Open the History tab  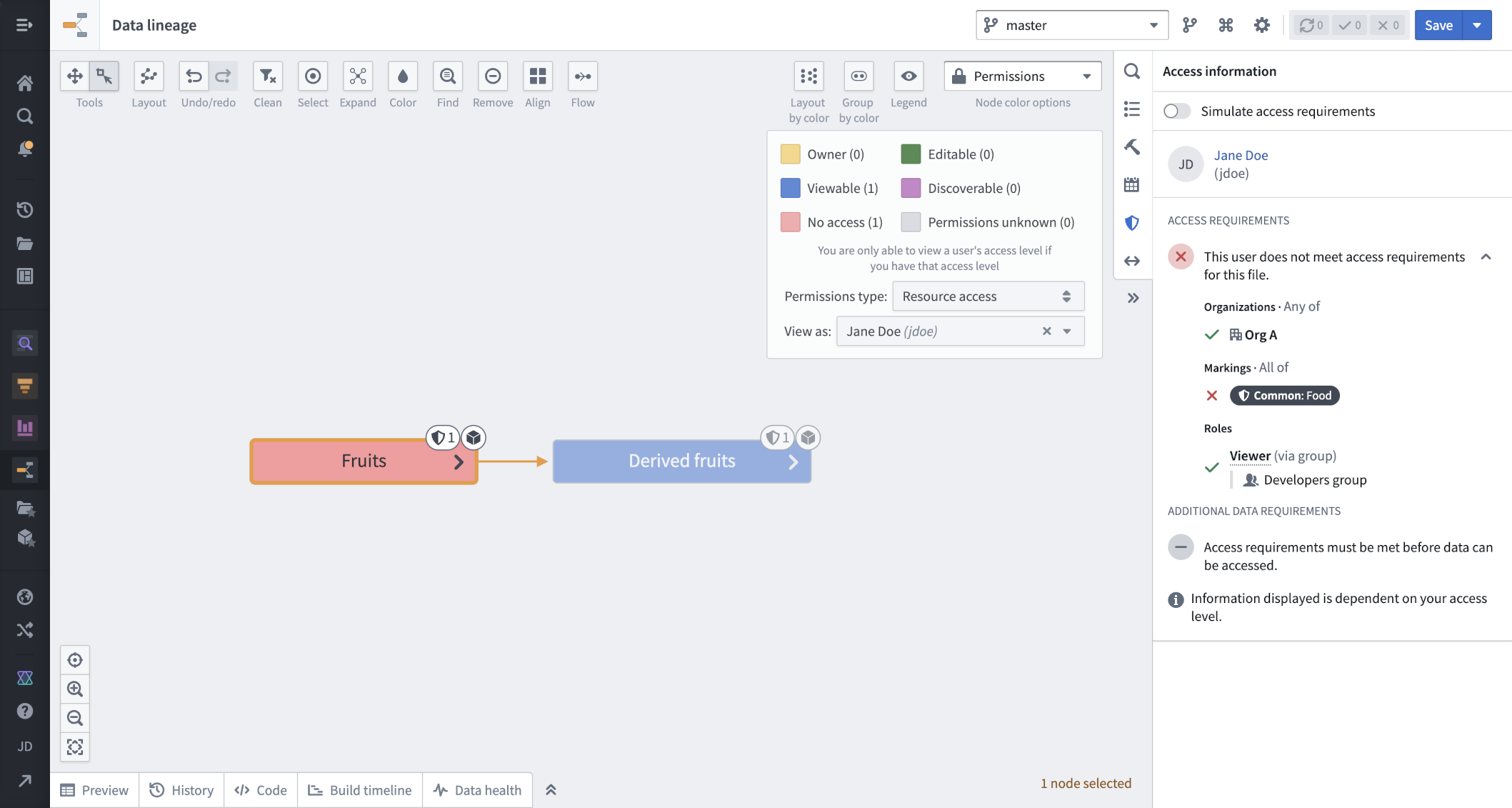(181, 790)
